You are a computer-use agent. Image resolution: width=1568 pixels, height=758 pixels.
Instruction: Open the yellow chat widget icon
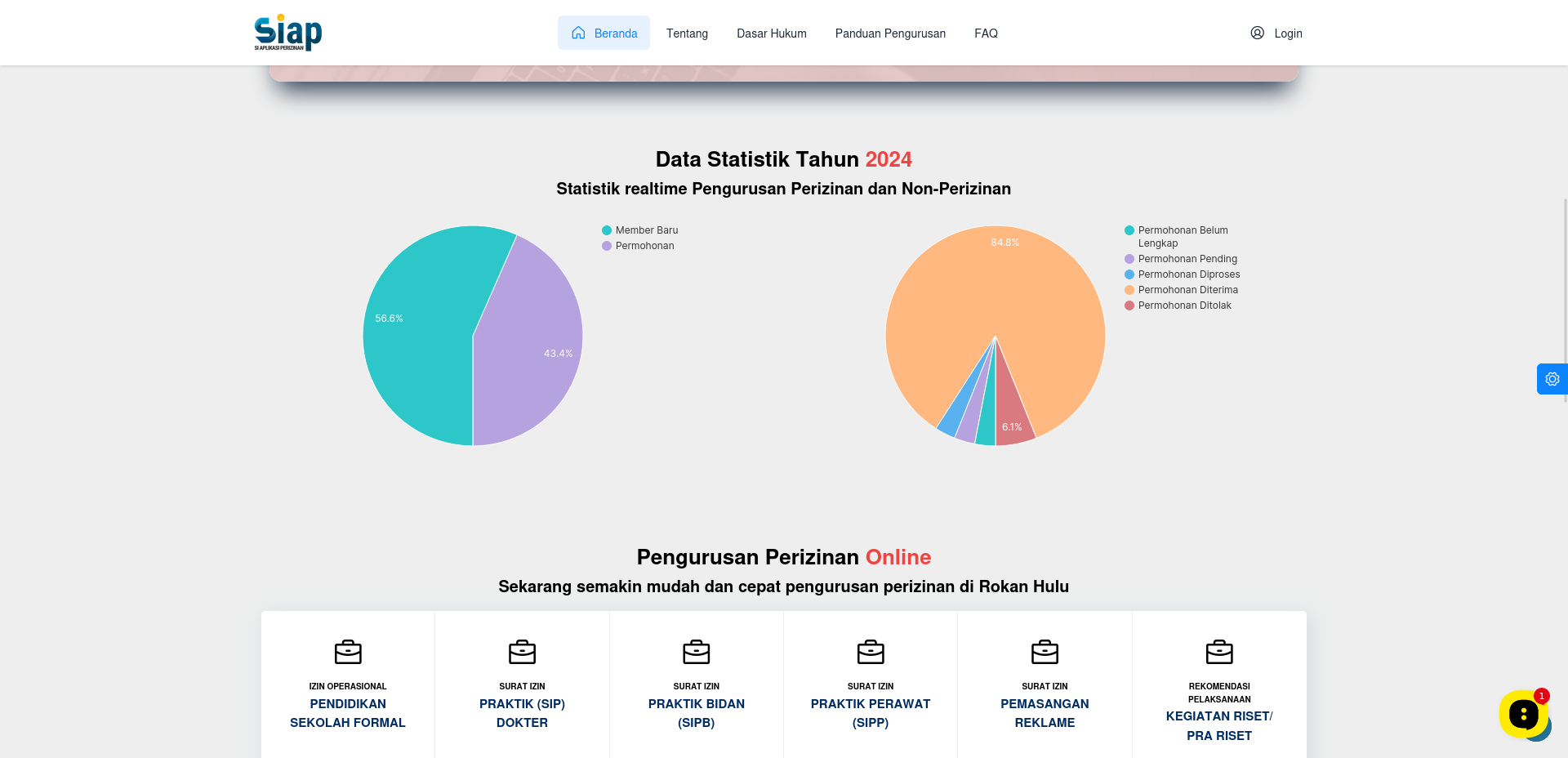pos(1523,714)
